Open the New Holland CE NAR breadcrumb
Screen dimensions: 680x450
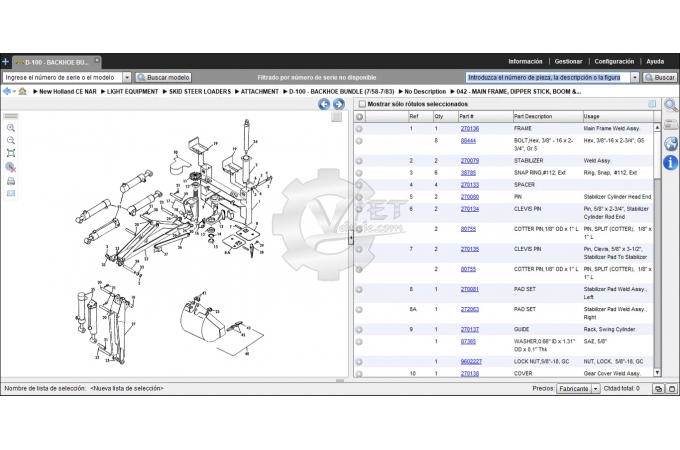click(x=68, y=91)
